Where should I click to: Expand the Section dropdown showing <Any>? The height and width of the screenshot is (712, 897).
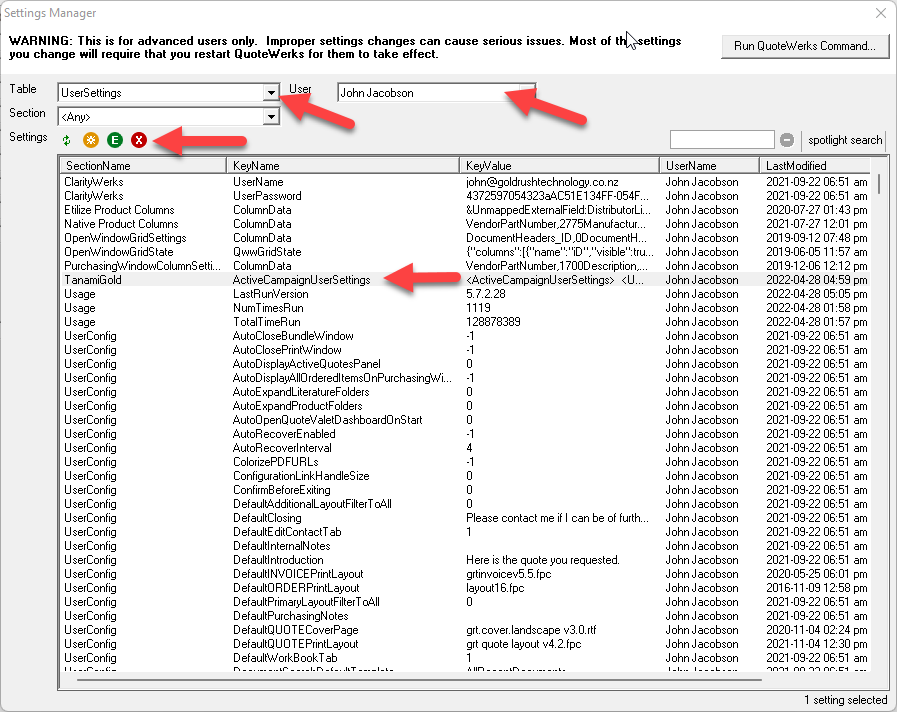pos(270,117)
